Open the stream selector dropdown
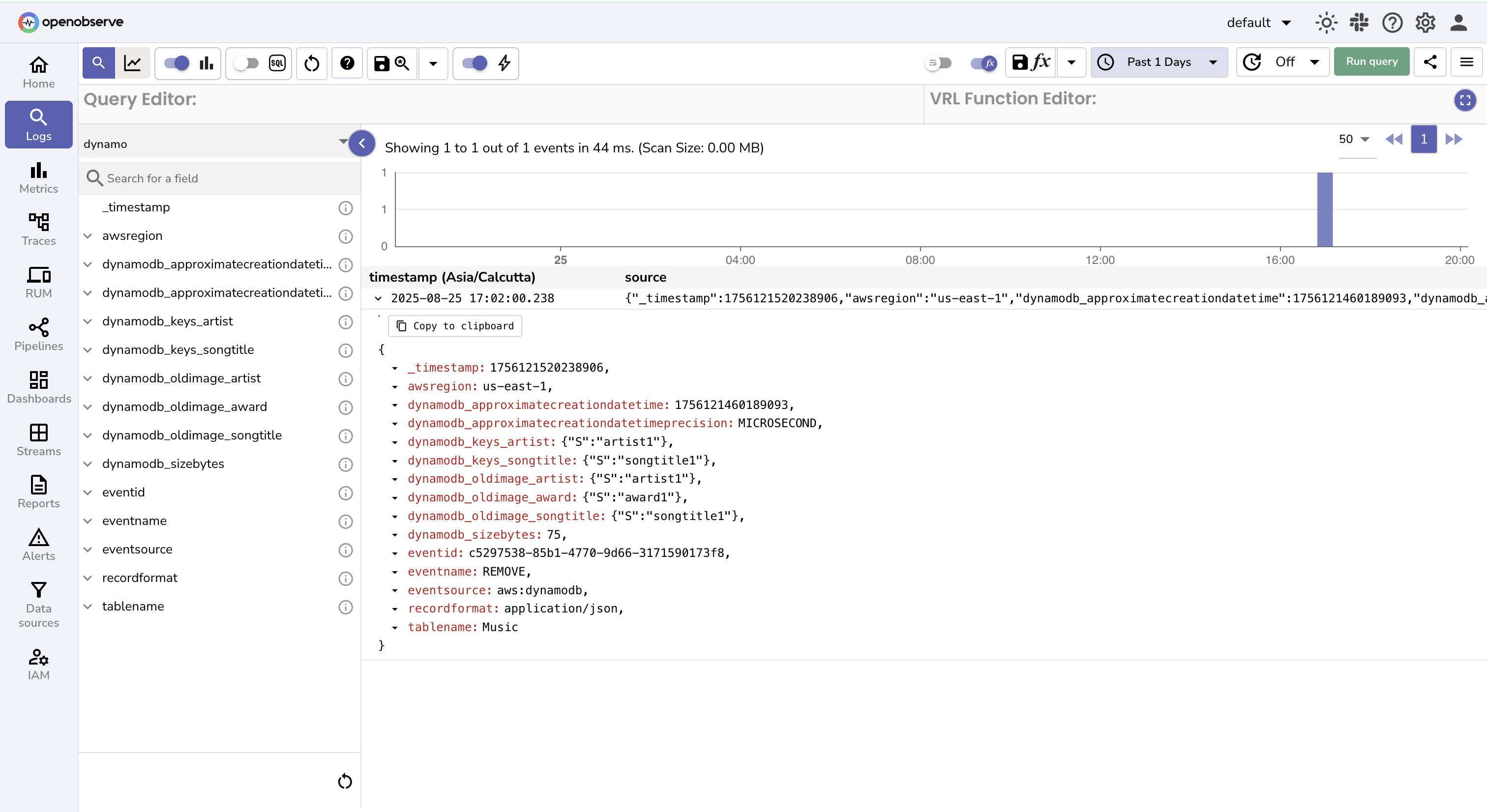This screenshot has height=812, width=1487. (x=214, y=143)
